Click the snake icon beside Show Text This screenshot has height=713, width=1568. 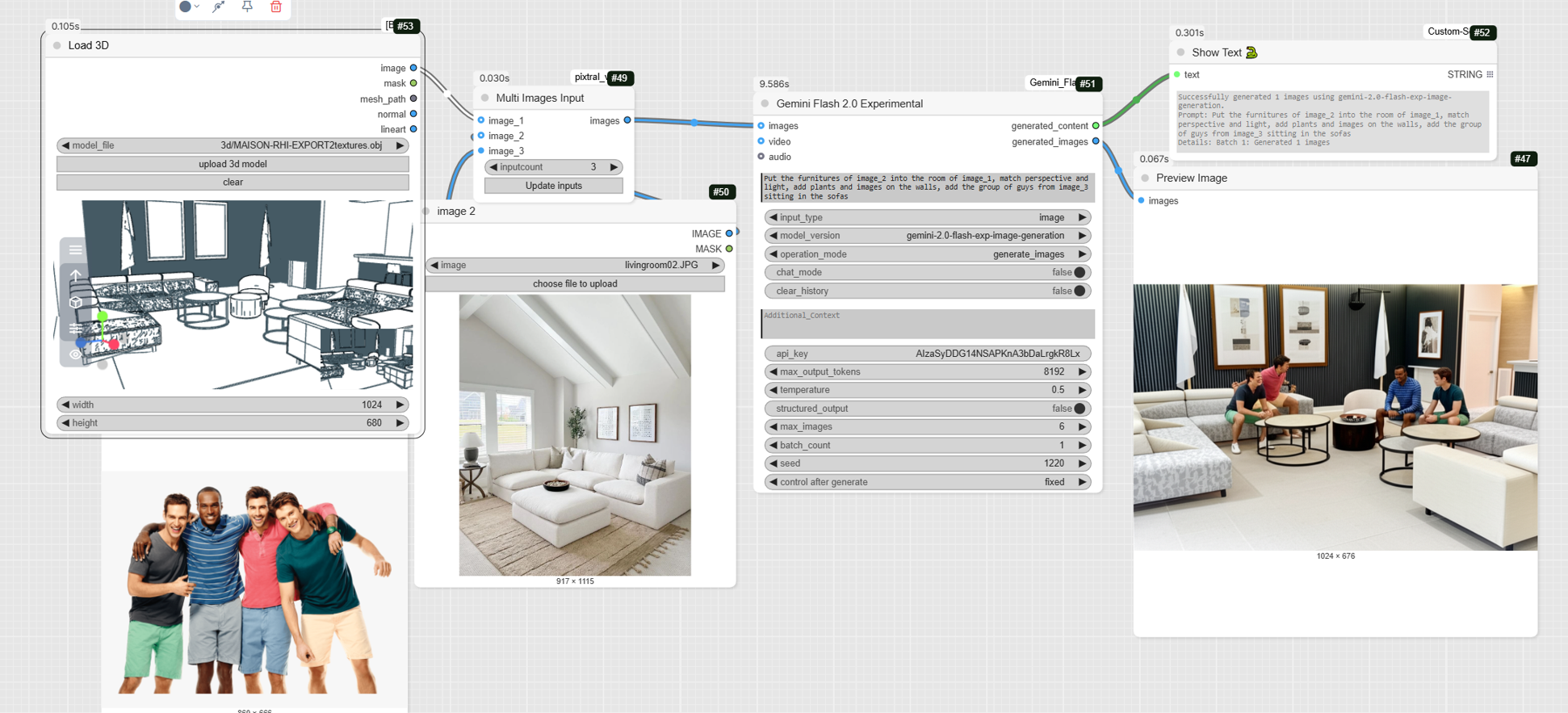pyautogui.click(x=1251, y=52)
